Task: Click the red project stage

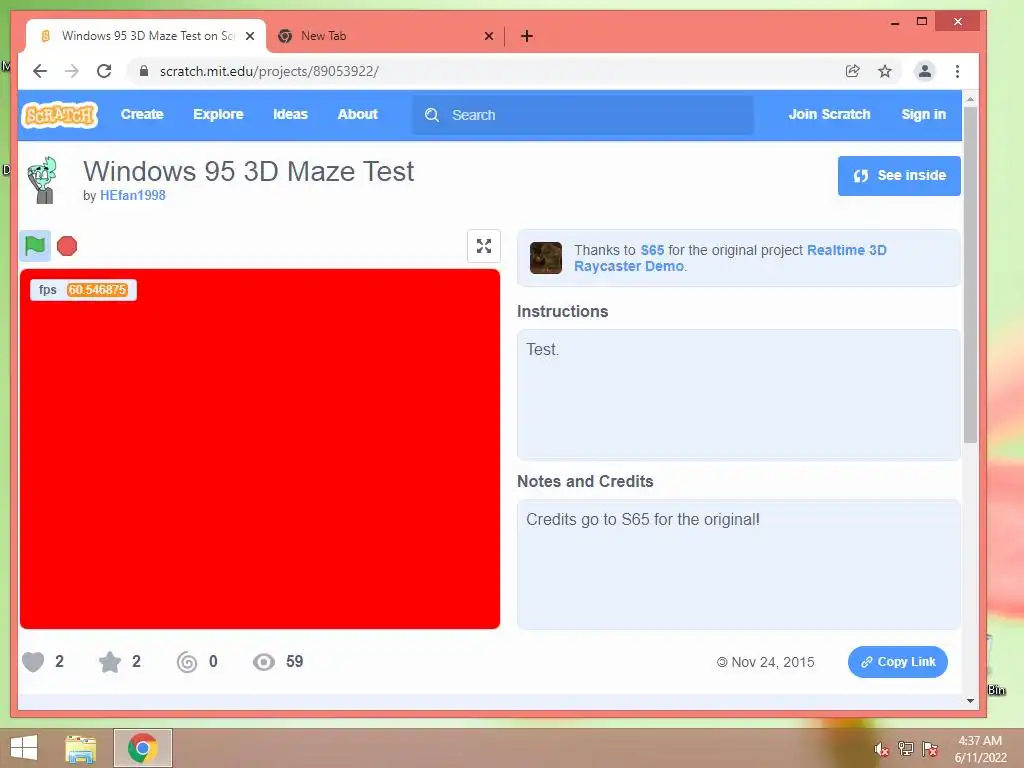Action: (260, 449)
